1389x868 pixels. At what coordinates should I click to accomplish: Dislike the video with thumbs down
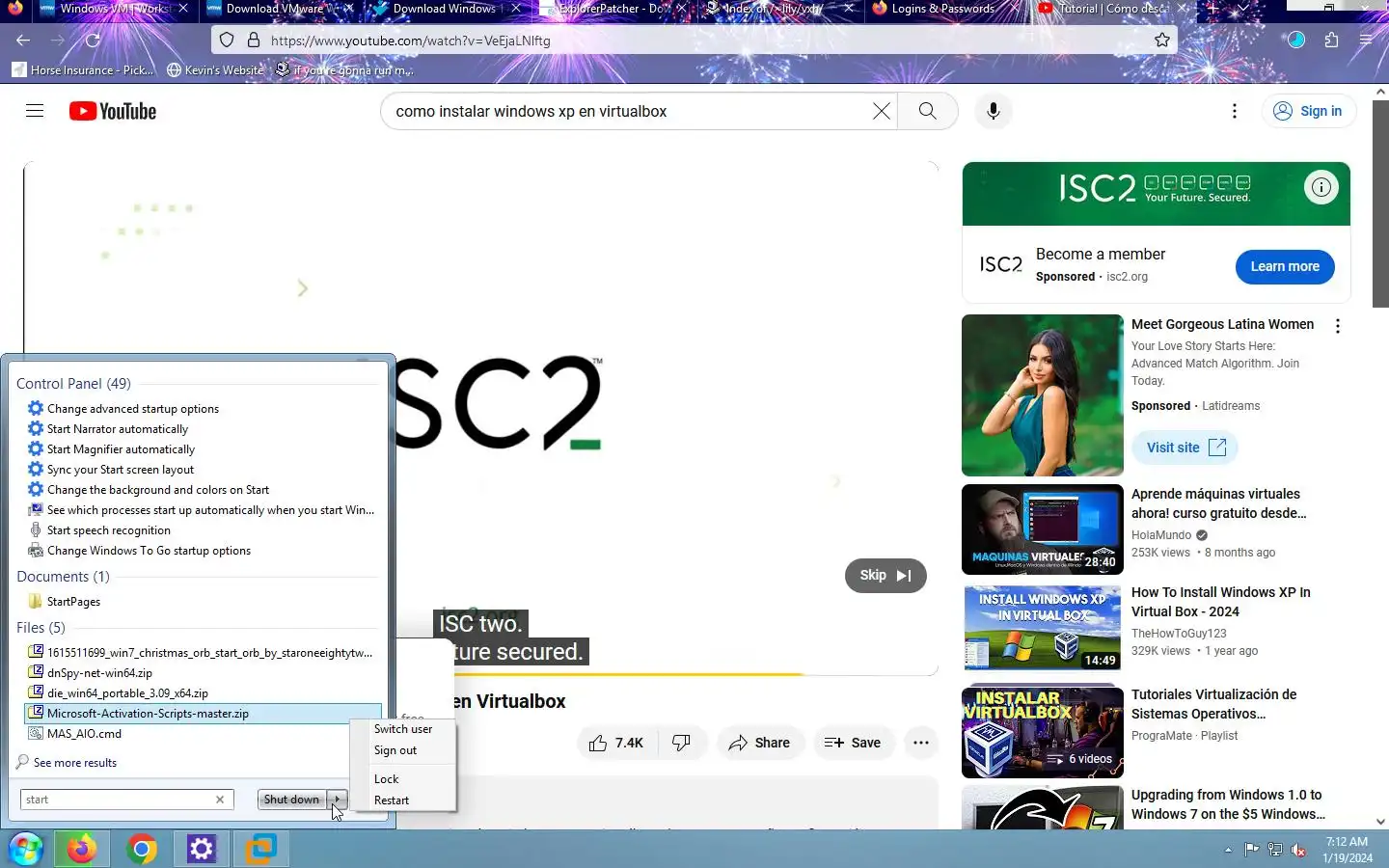point(681,743)
